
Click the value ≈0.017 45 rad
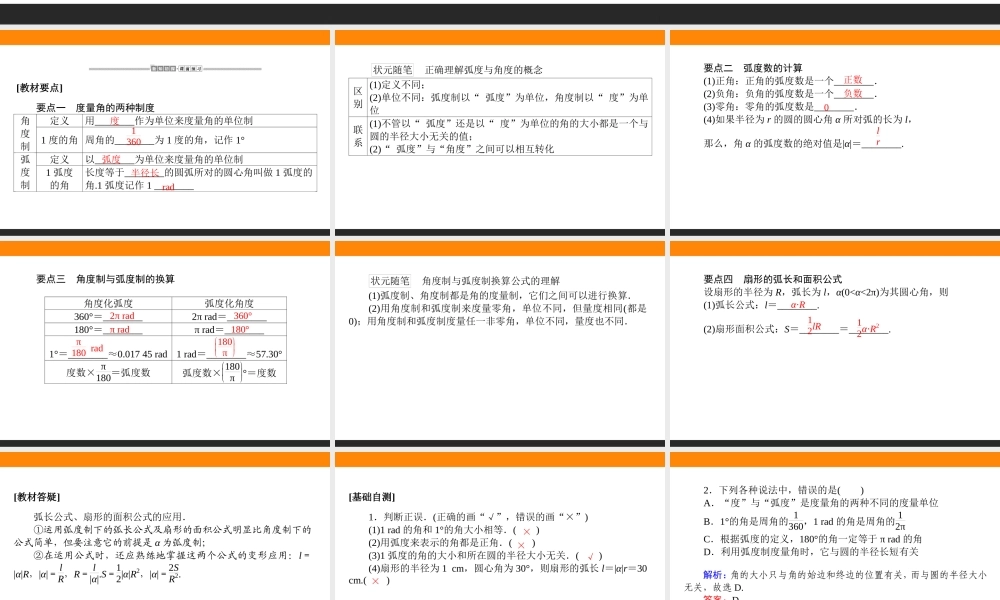coord(137,355)
